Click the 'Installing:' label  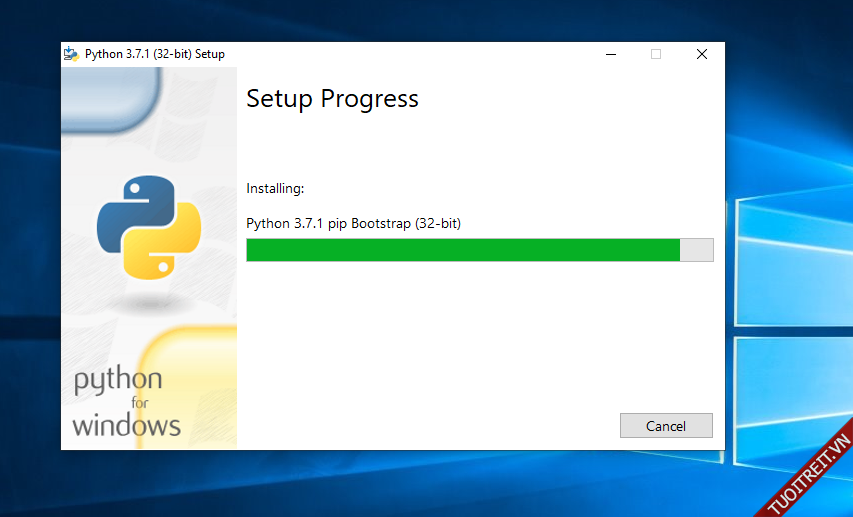(x=275, y=188)
